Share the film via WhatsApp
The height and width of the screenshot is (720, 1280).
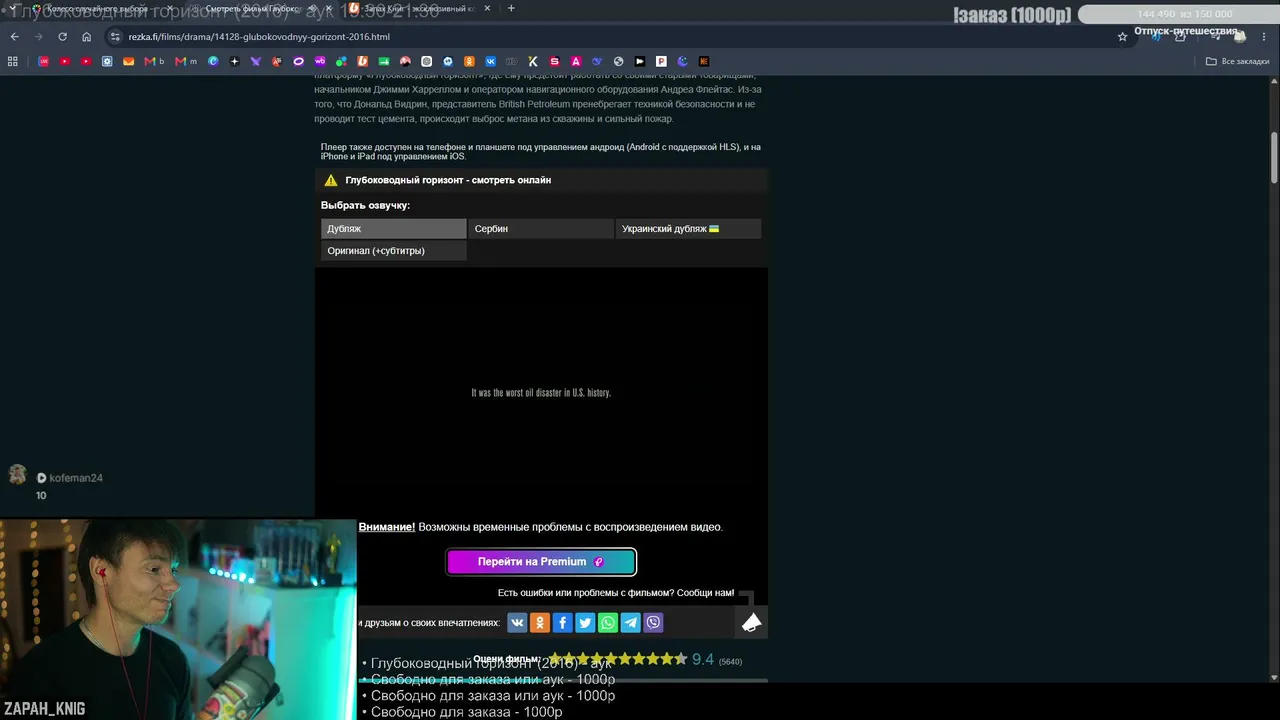pos(608,623)
